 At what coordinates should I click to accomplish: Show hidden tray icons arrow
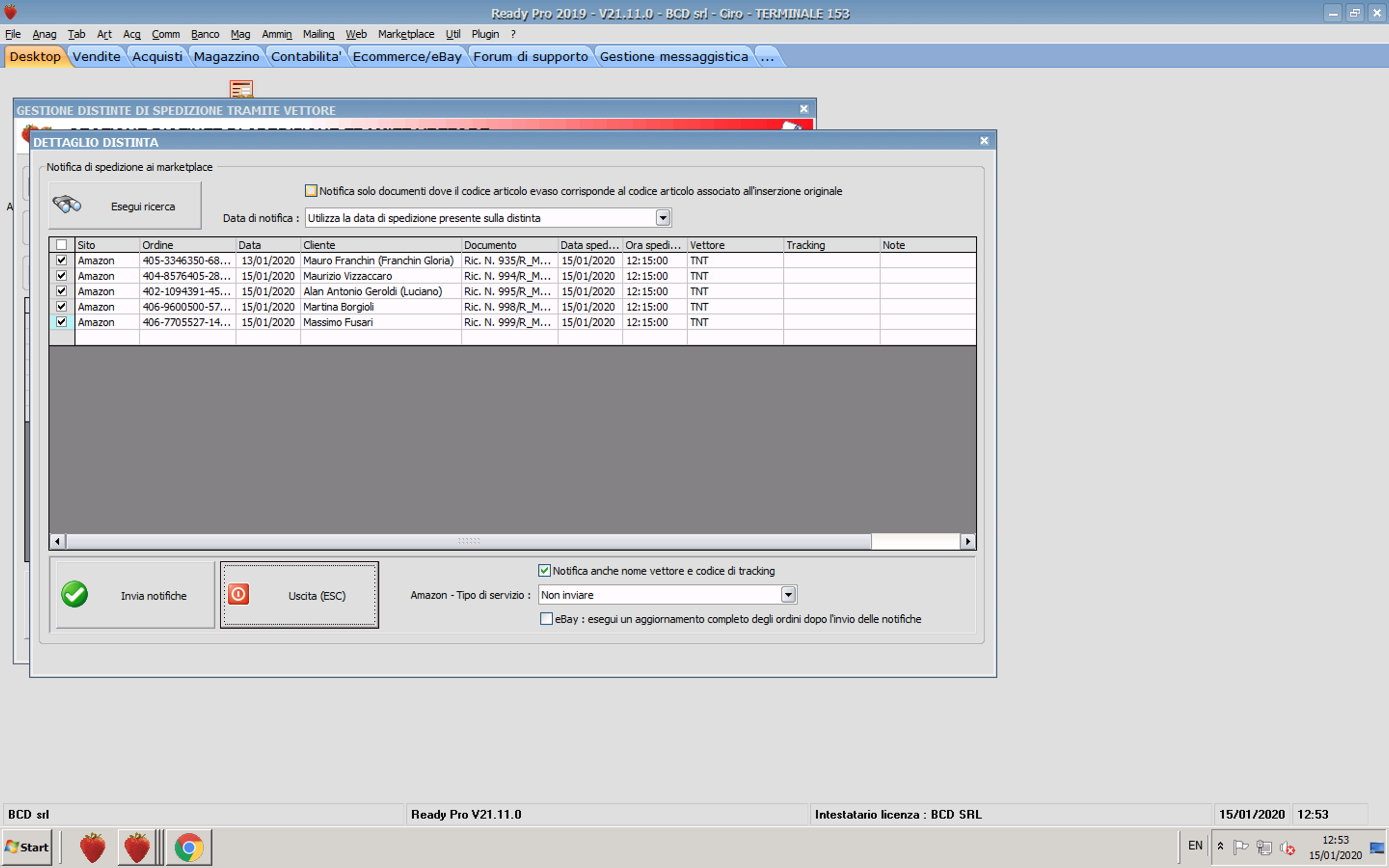1221,846
